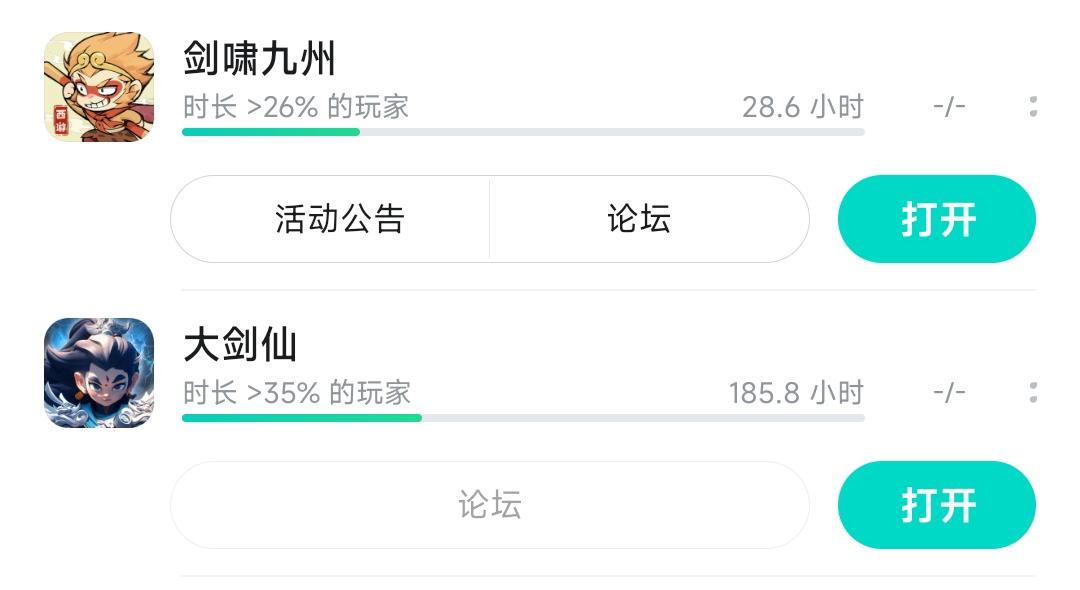Click the 剑啸九州 playtime progress bar
The height and width of the screenshot is (590, 1080).
tap(522, 132)
